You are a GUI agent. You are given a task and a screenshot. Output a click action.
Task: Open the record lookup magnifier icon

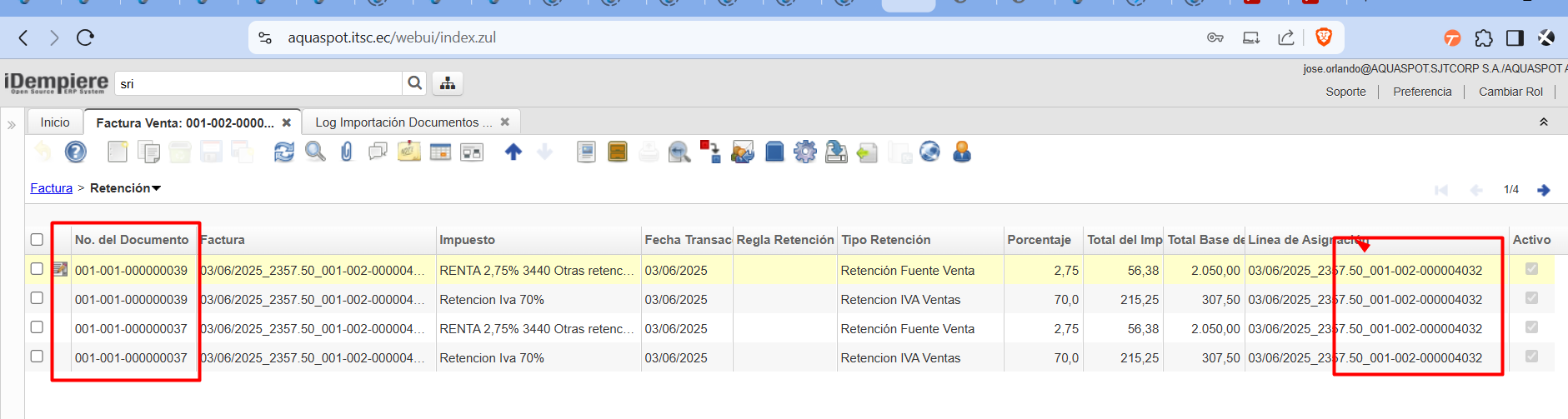tap(315, 152)
